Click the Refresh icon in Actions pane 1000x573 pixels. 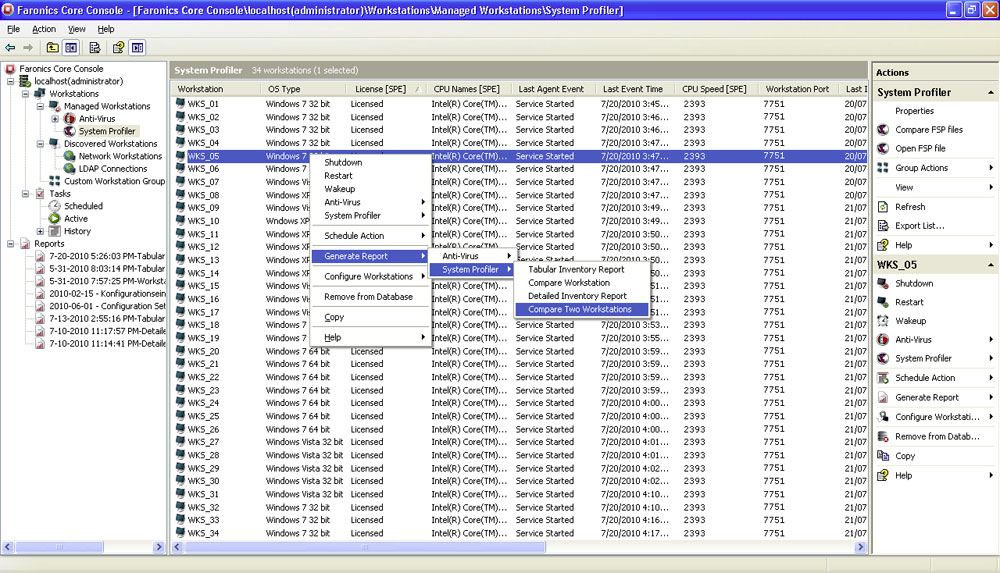point(883,207)
